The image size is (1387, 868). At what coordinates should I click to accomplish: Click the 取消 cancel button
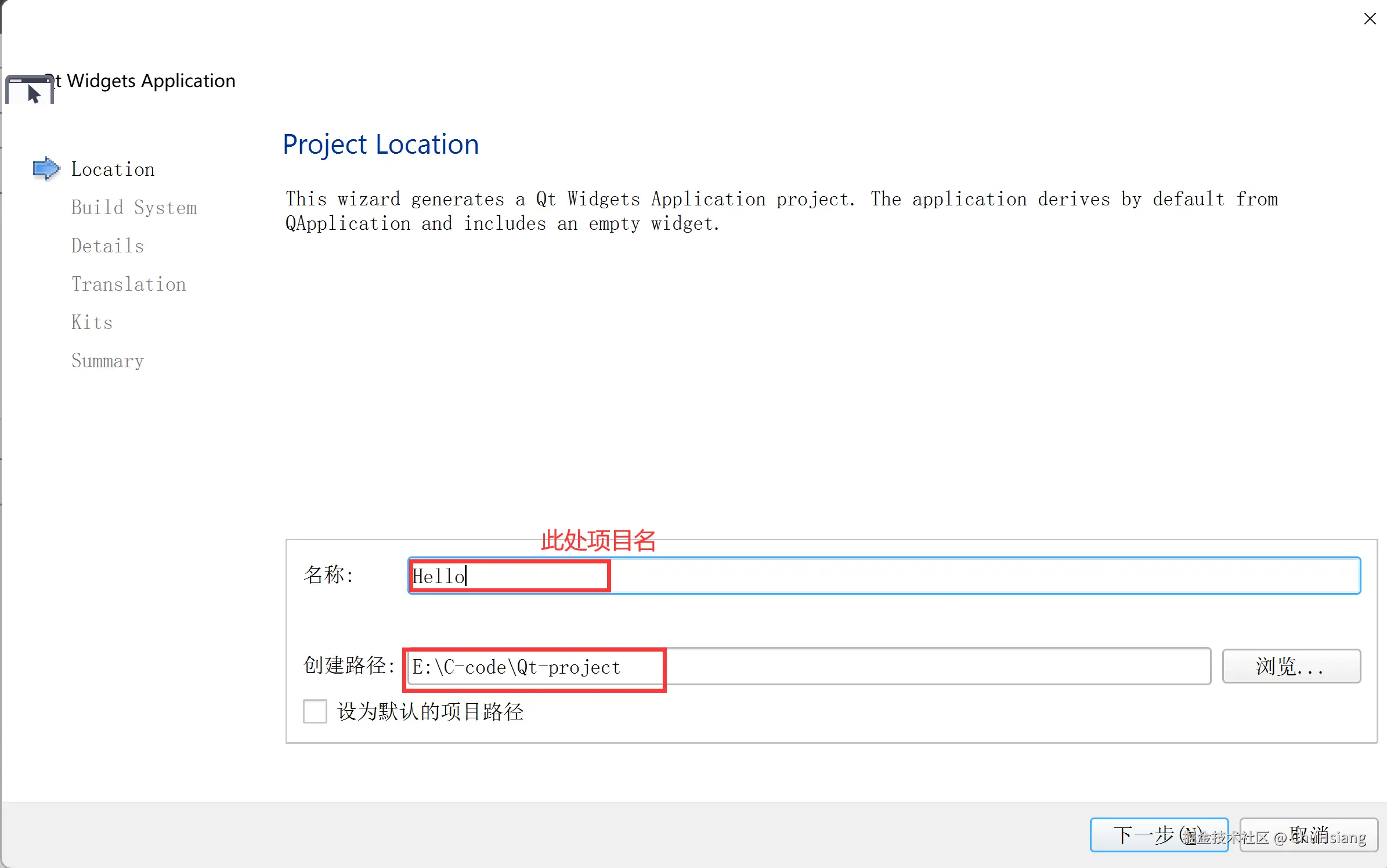coord(1308,835)
